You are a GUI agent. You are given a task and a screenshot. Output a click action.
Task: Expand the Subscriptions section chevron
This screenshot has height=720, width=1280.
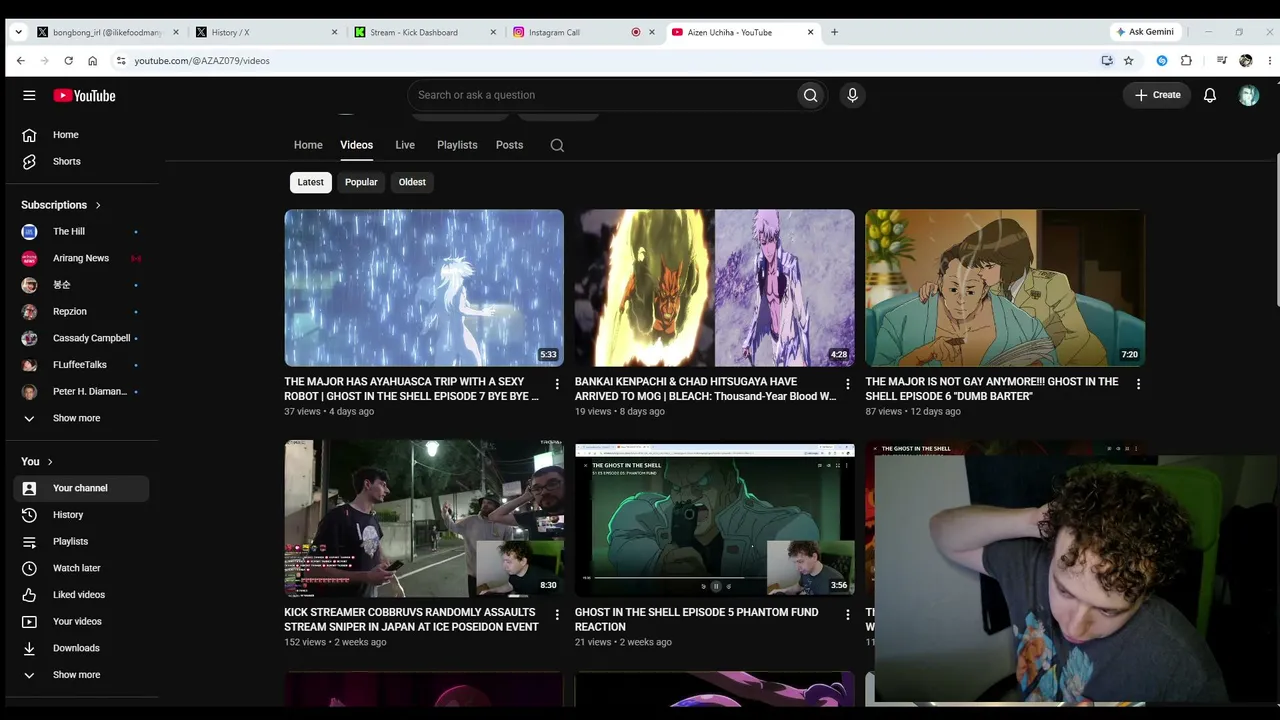point(98,205)
